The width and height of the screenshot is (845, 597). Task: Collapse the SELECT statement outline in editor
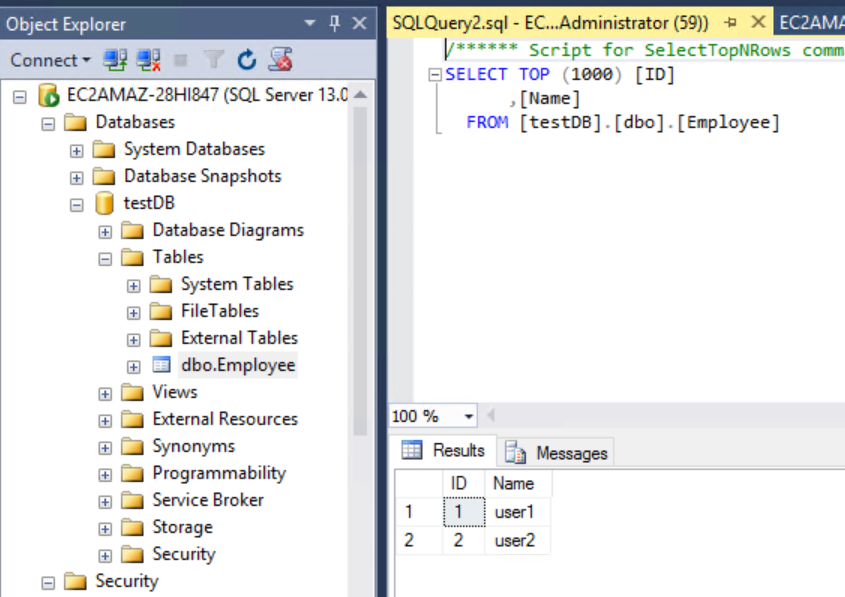point(434,74)
